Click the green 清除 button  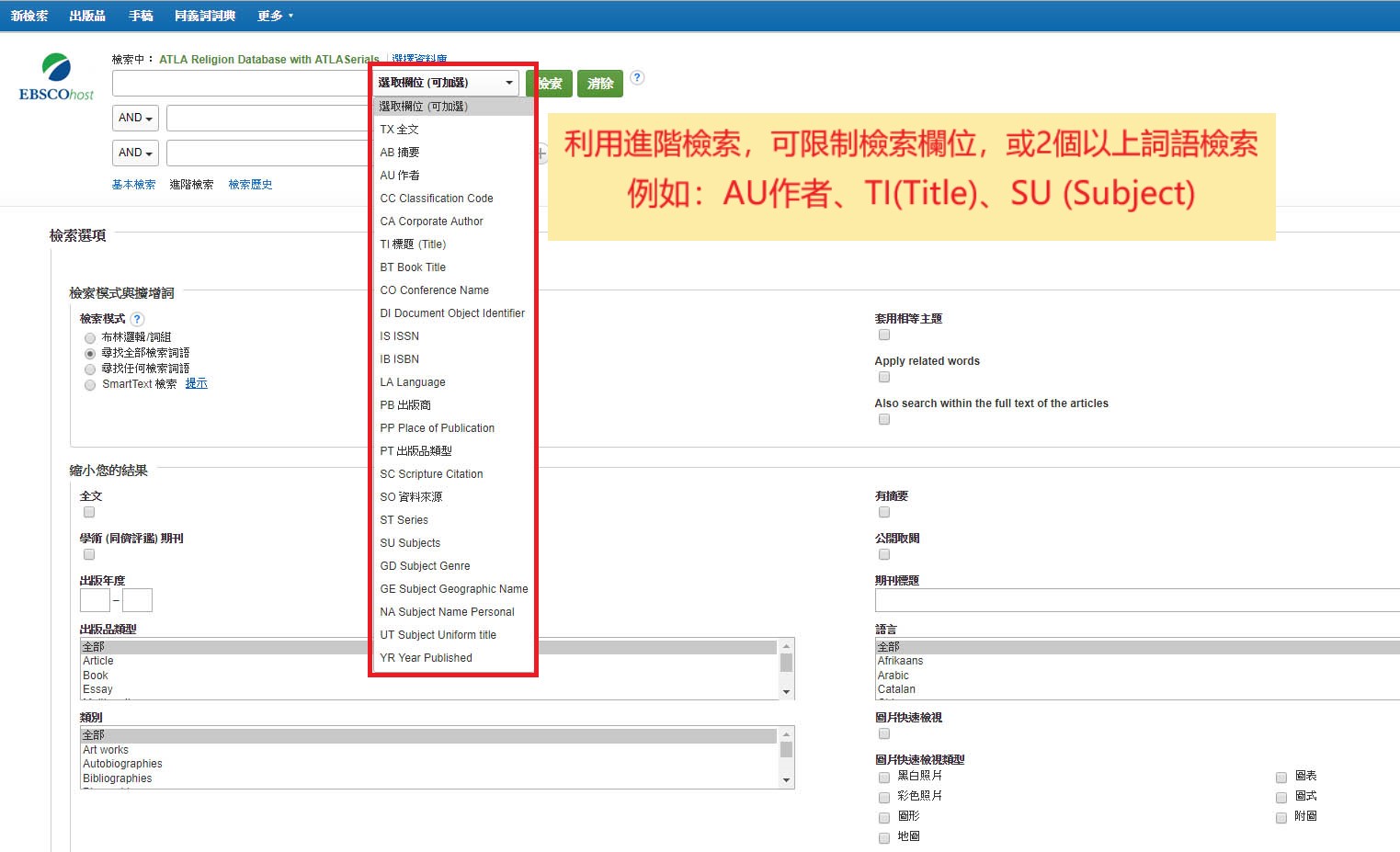click(600, 84)
